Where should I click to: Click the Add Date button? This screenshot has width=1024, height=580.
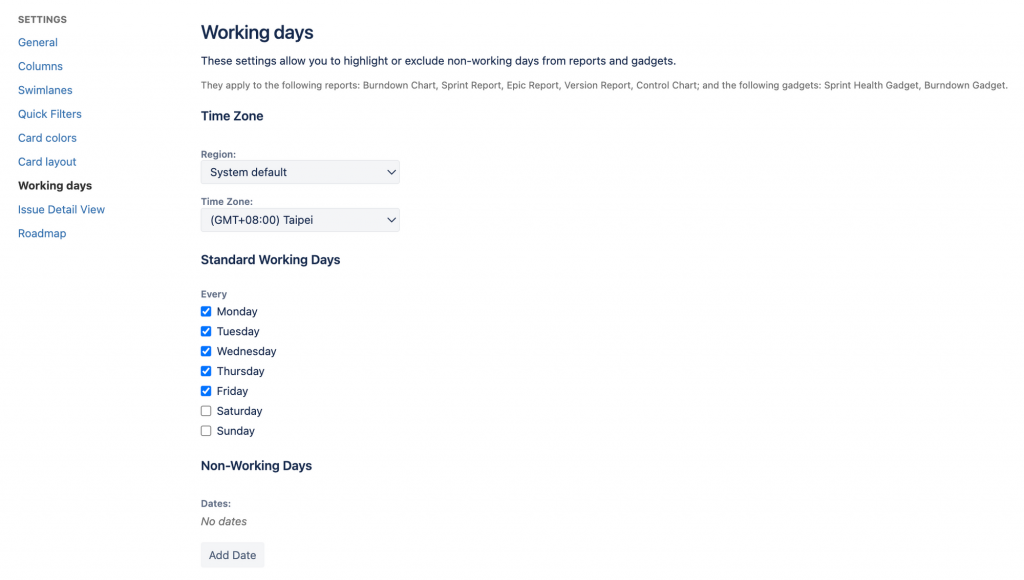tap(232, 555)
